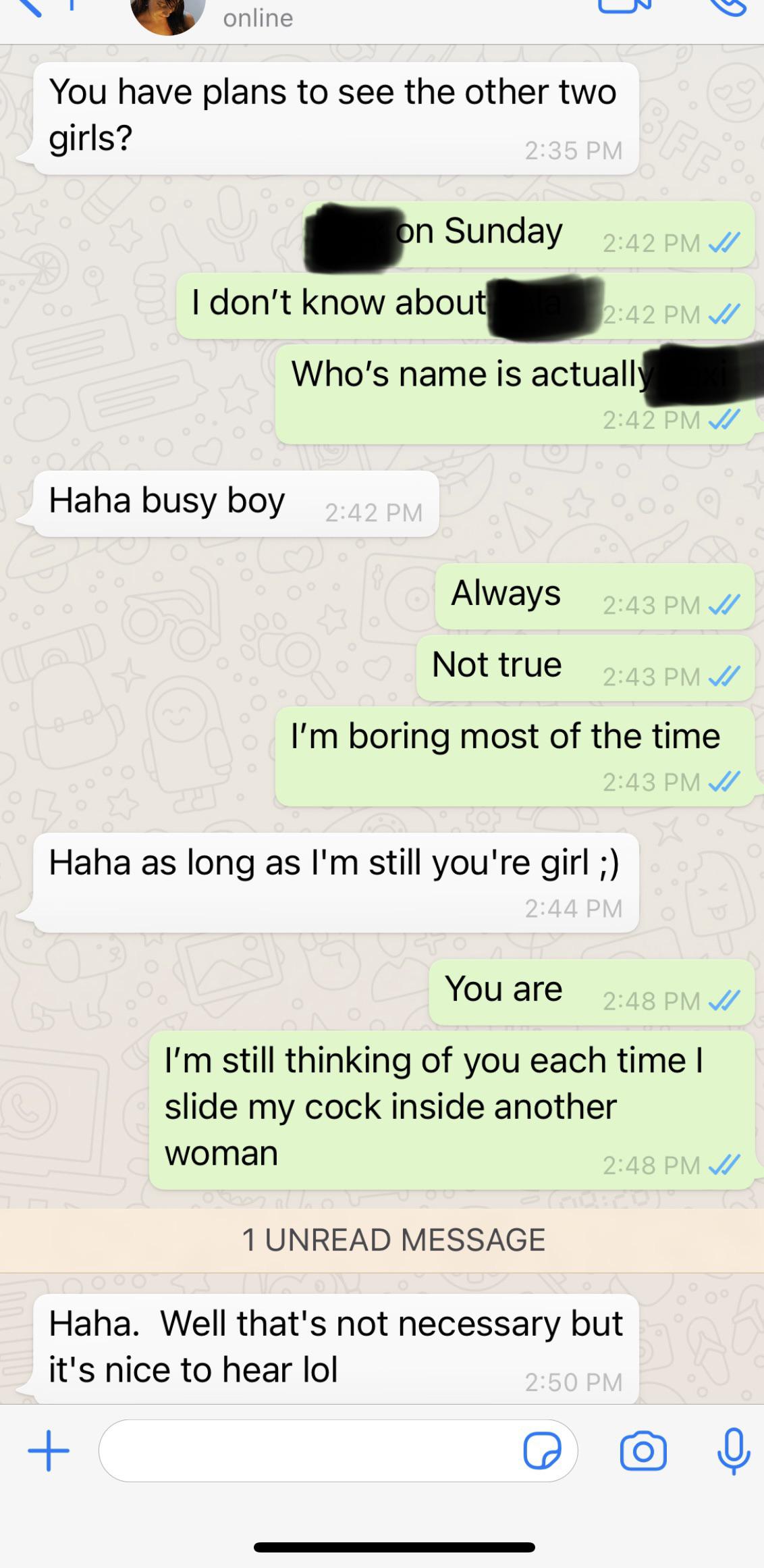Tap the 'You are' sent message
The image size is (764, 1568).
tap(591, 992)
